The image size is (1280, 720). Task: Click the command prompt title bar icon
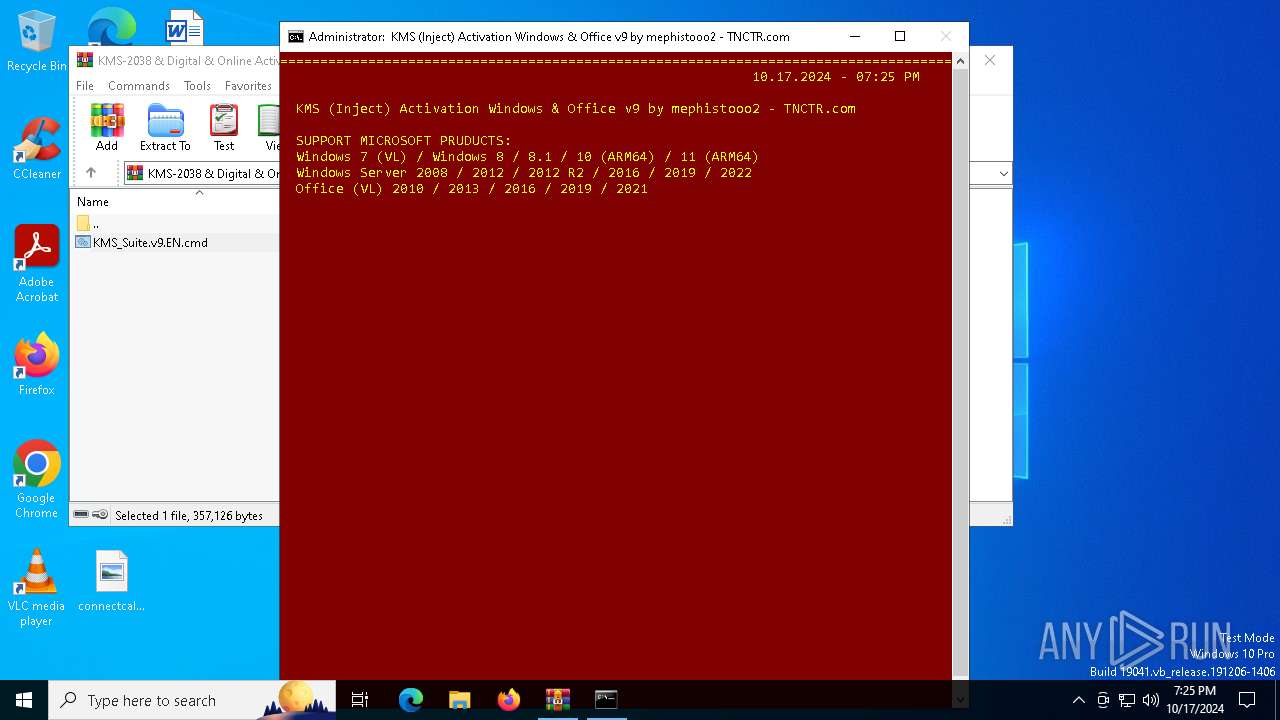click(x=296, y=37)
